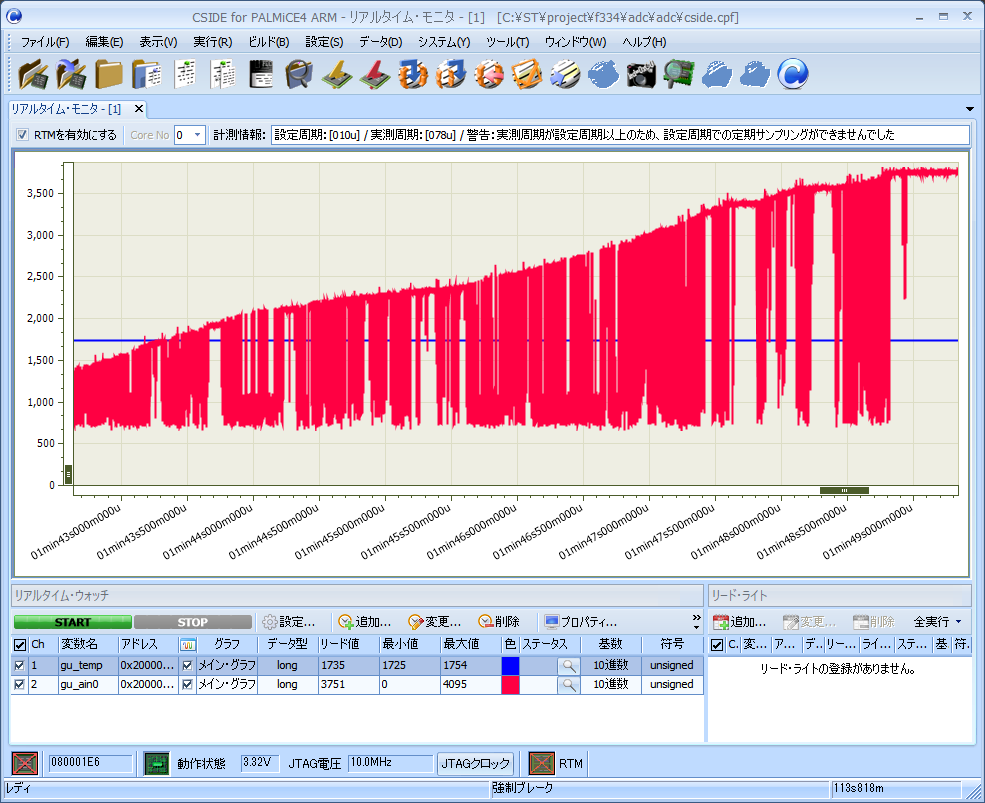Click the status magnifier for gu_ain0 row
985x803 pixels.
[x=569, y=684]
